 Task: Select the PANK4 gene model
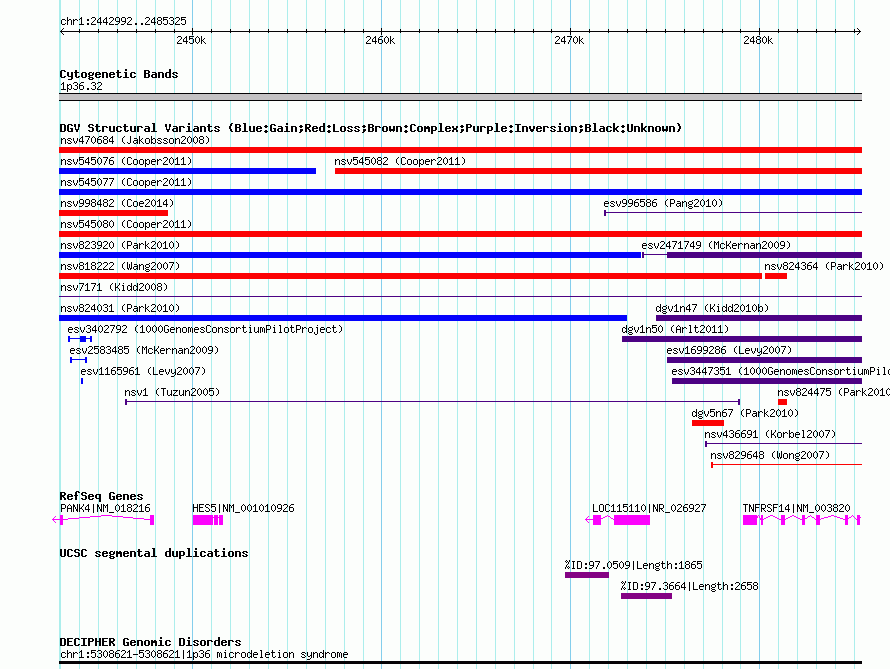pos(103,520)
